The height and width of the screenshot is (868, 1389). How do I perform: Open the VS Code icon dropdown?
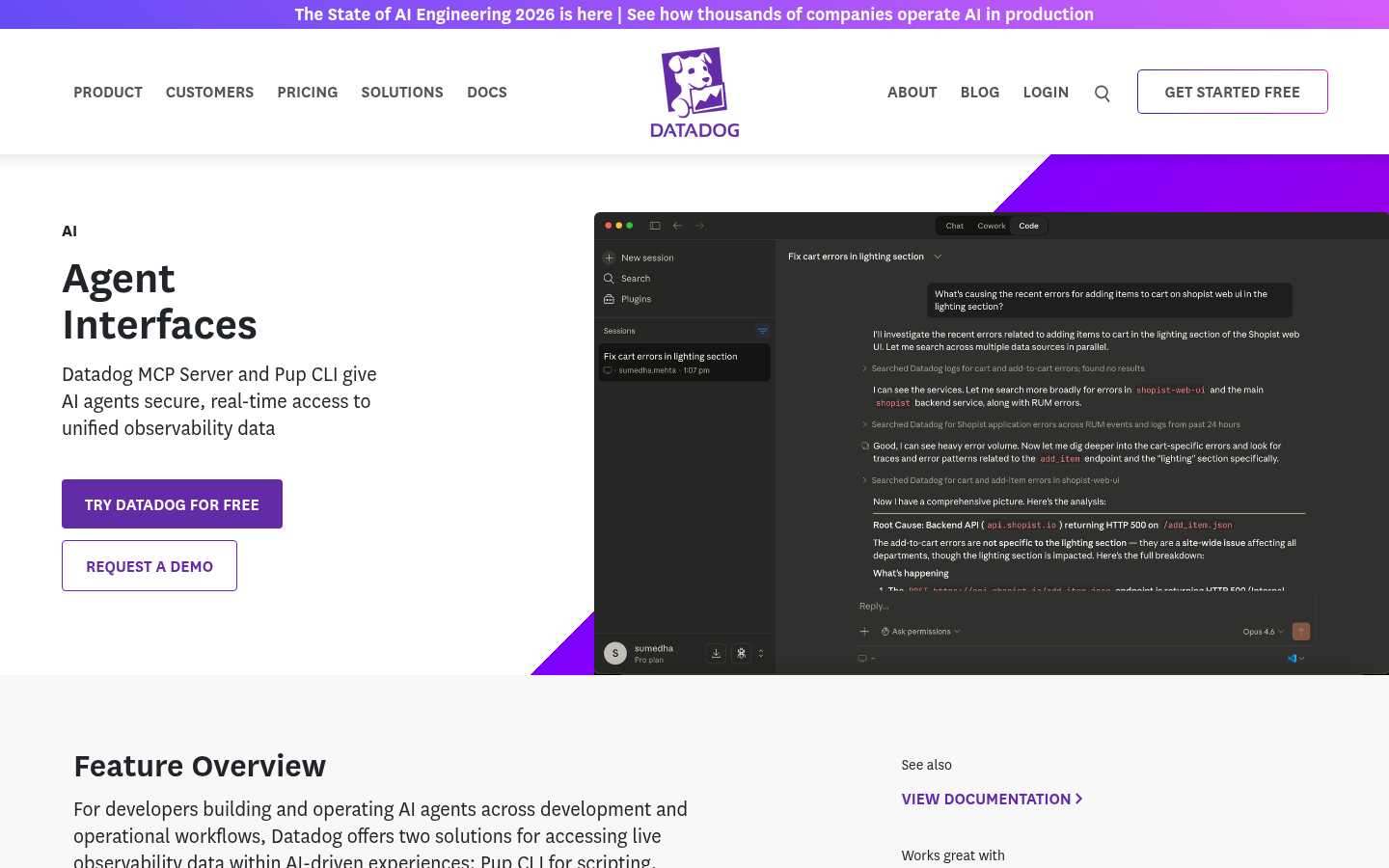pos(1295,659)
